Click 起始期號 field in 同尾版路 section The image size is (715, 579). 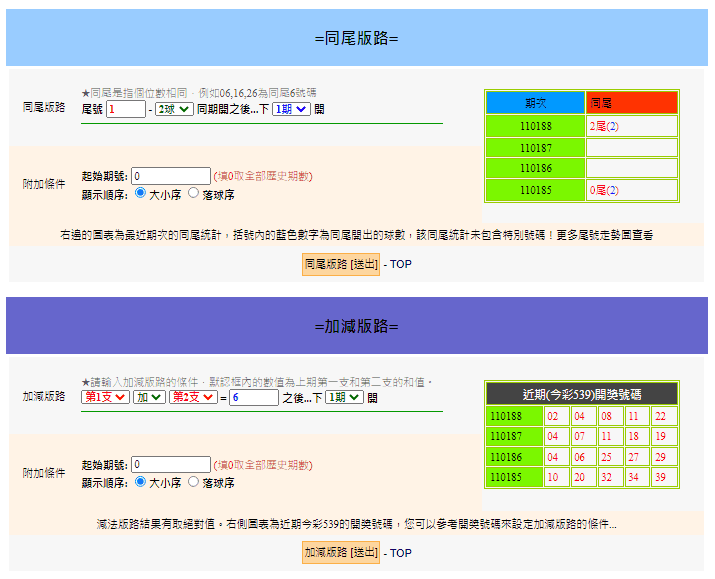click(x=171, y=176)
